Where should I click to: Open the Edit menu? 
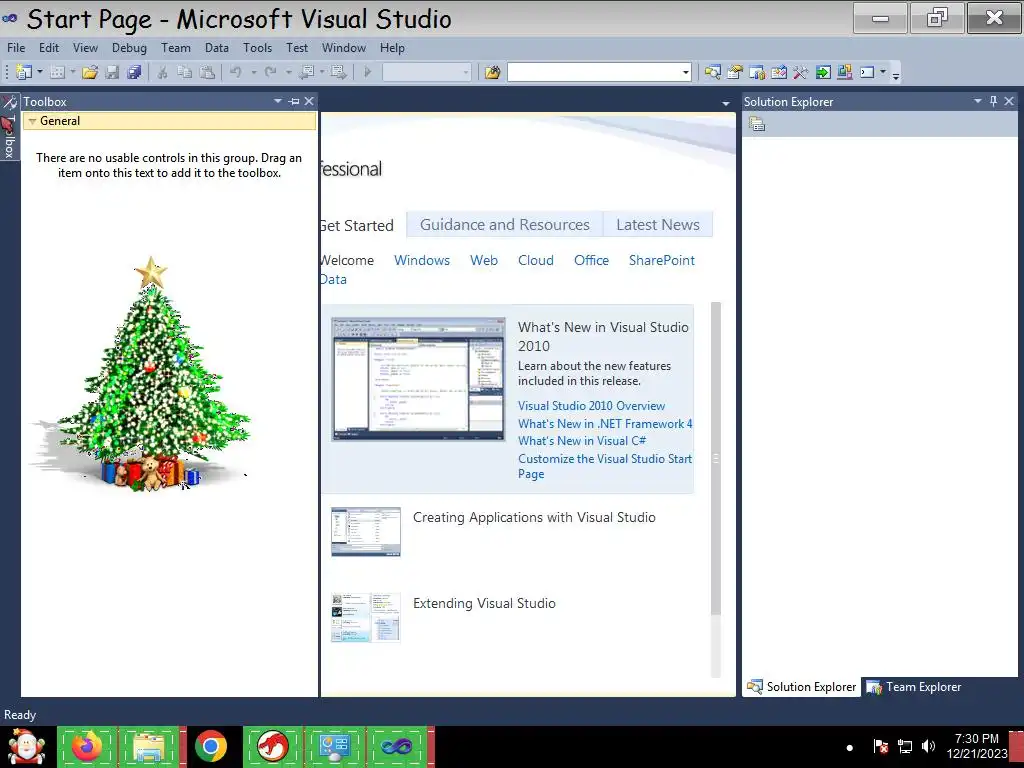[x=49, y=48]
